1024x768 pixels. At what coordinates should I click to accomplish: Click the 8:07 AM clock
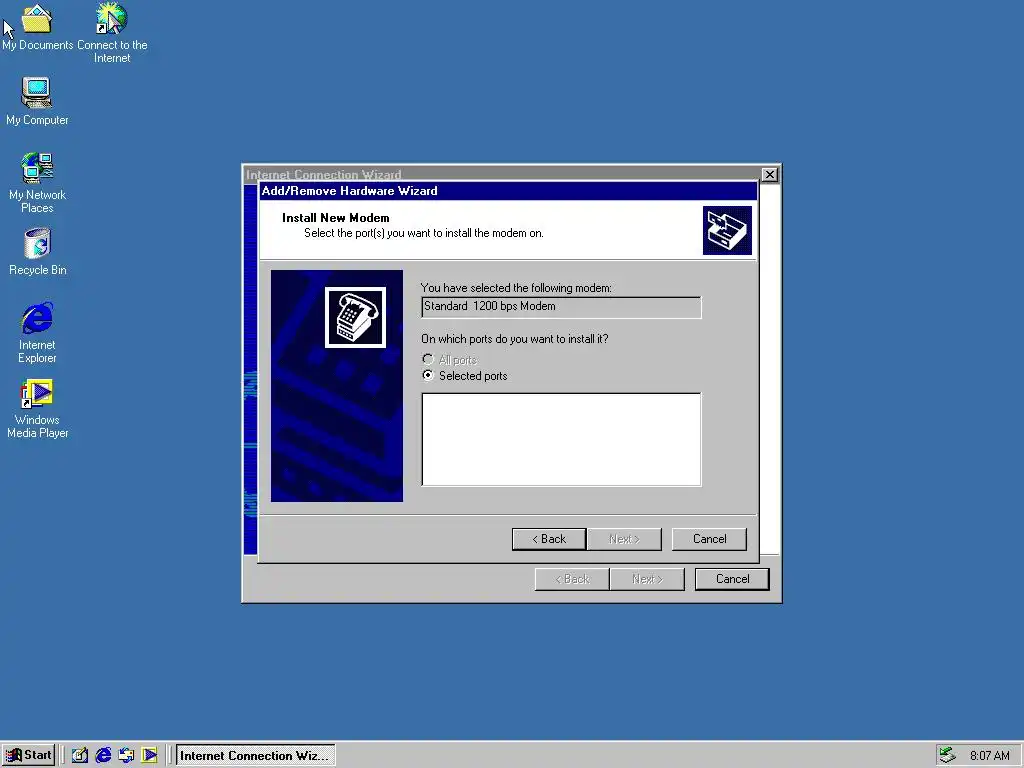(989, 756)
